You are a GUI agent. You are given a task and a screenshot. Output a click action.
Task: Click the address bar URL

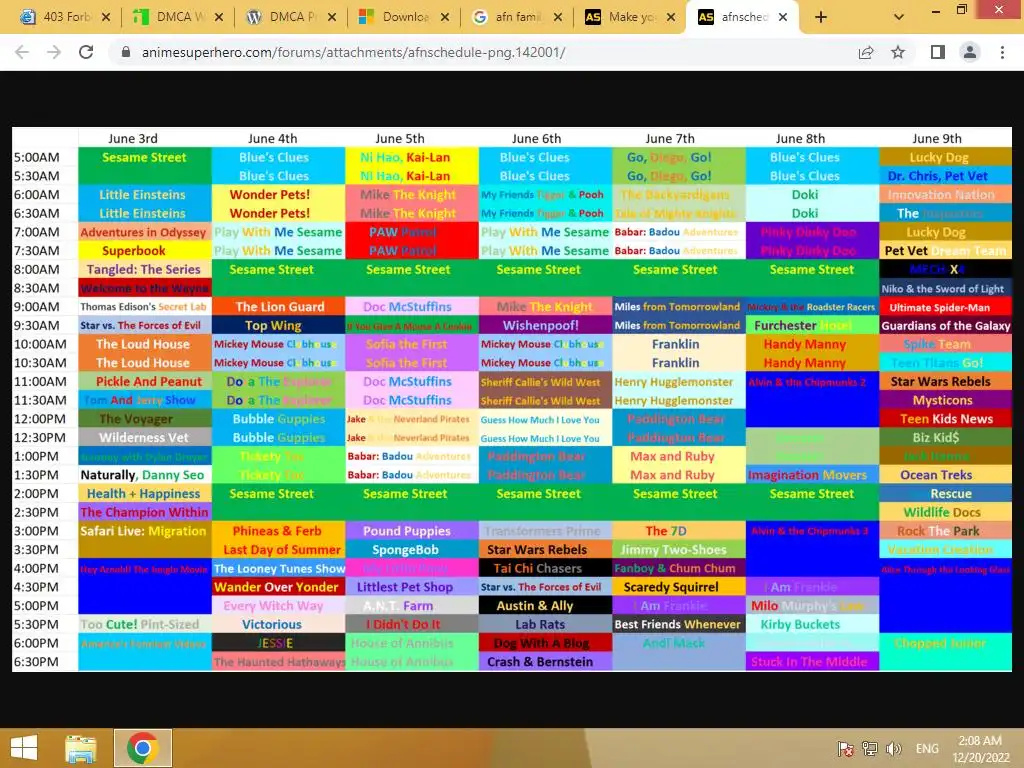353,52
